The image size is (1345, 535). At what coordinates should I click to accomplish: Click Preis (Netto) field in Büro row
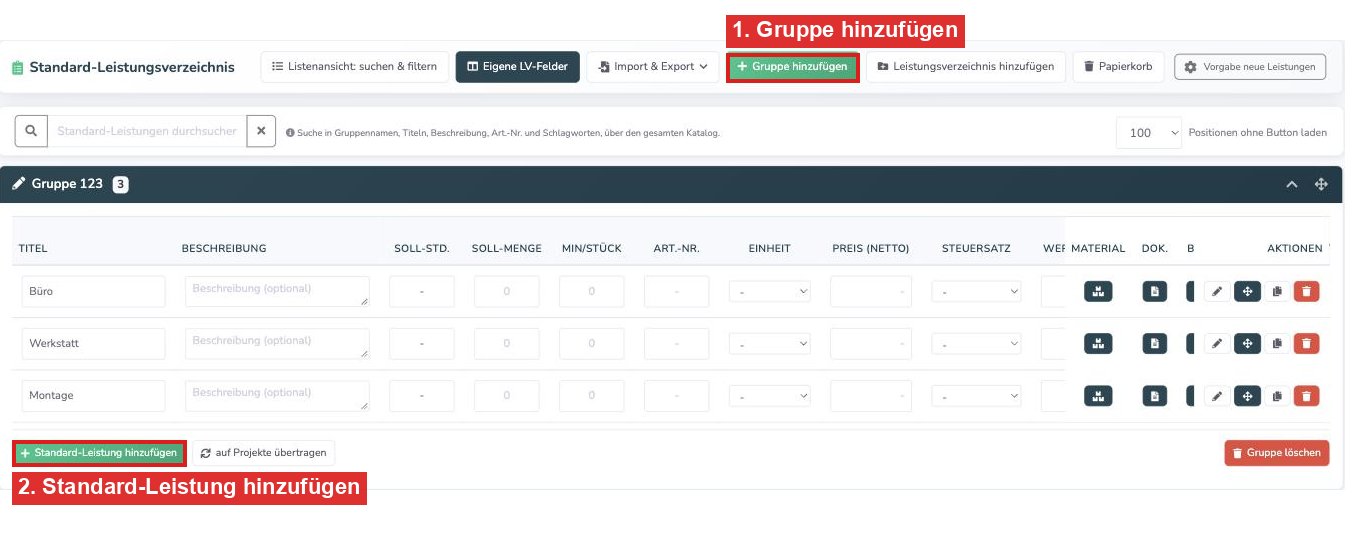tap(871, 291)
